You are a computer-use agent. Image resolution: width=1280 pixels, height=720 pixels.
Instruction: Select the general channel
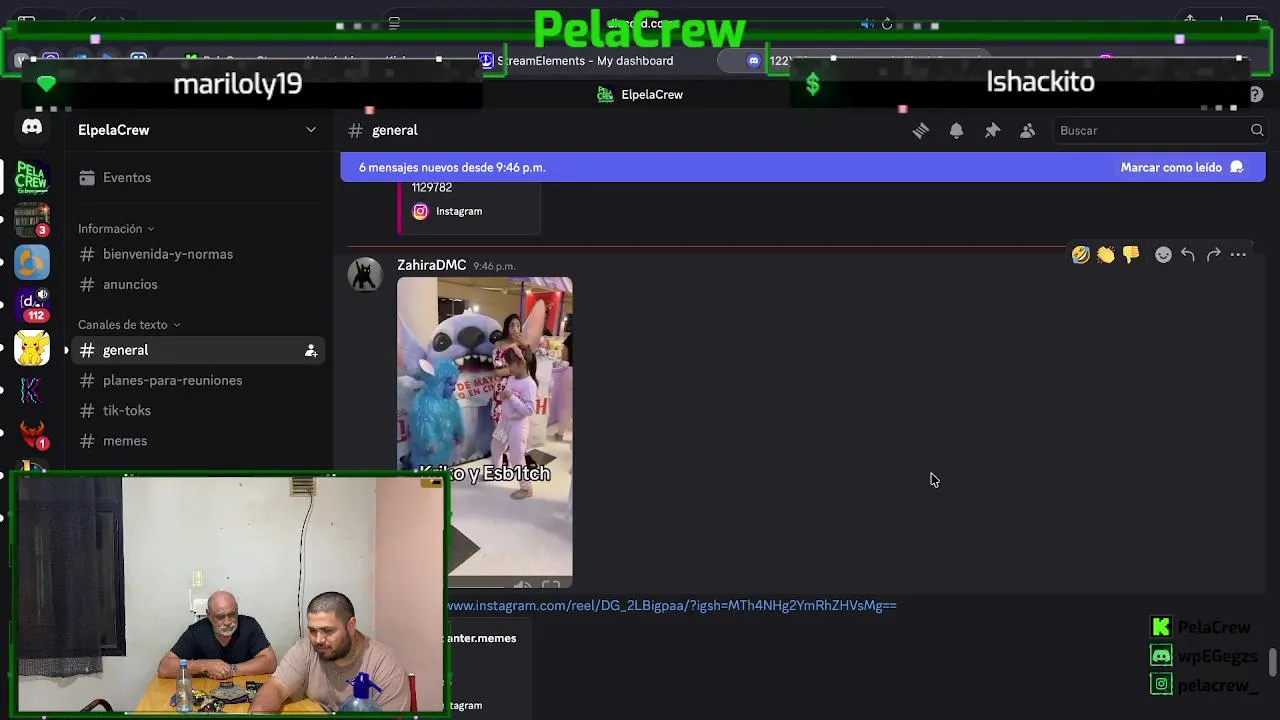pos(196,350)
